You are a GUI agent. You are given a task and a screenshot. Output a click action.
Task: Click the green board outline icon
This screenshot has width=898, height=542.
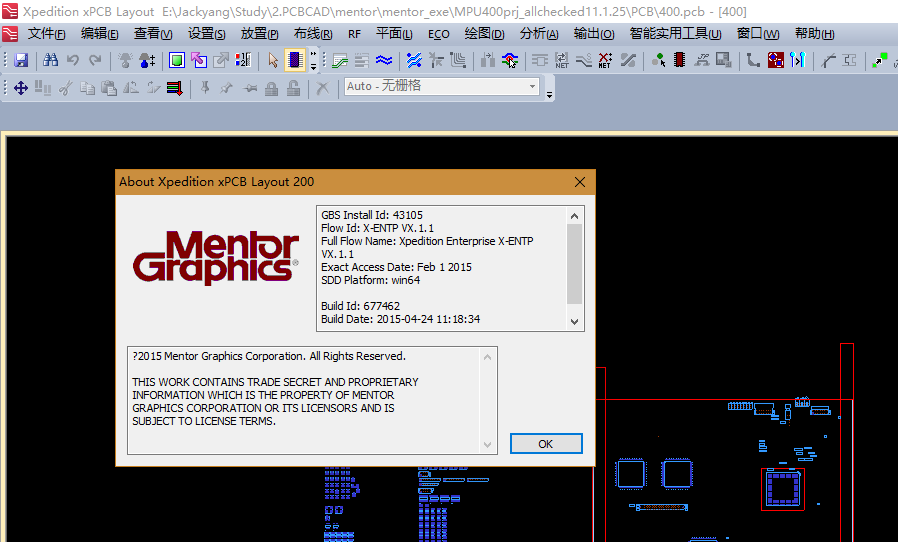(x=177, y=60)
